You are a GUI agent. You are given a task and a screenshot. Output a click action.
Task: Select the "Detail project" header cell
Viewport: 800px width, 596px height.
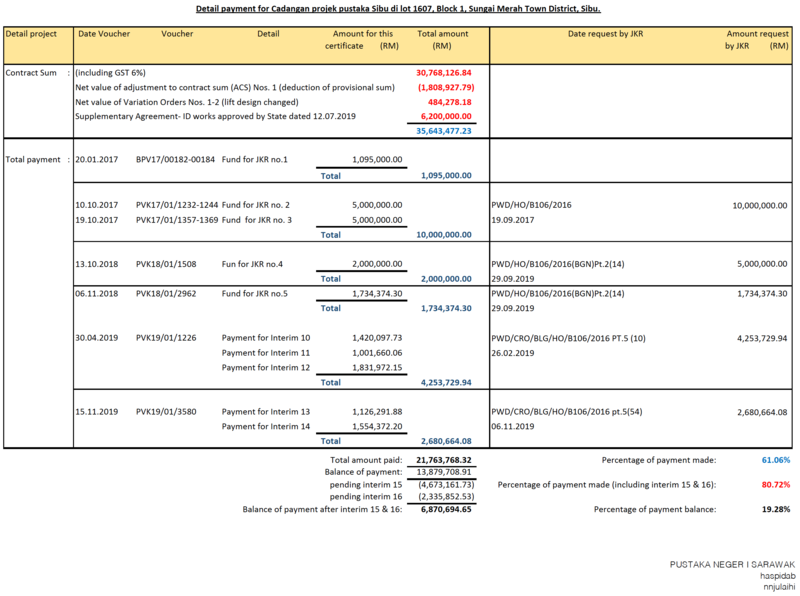pyautogui.click(x=30, y=34)
